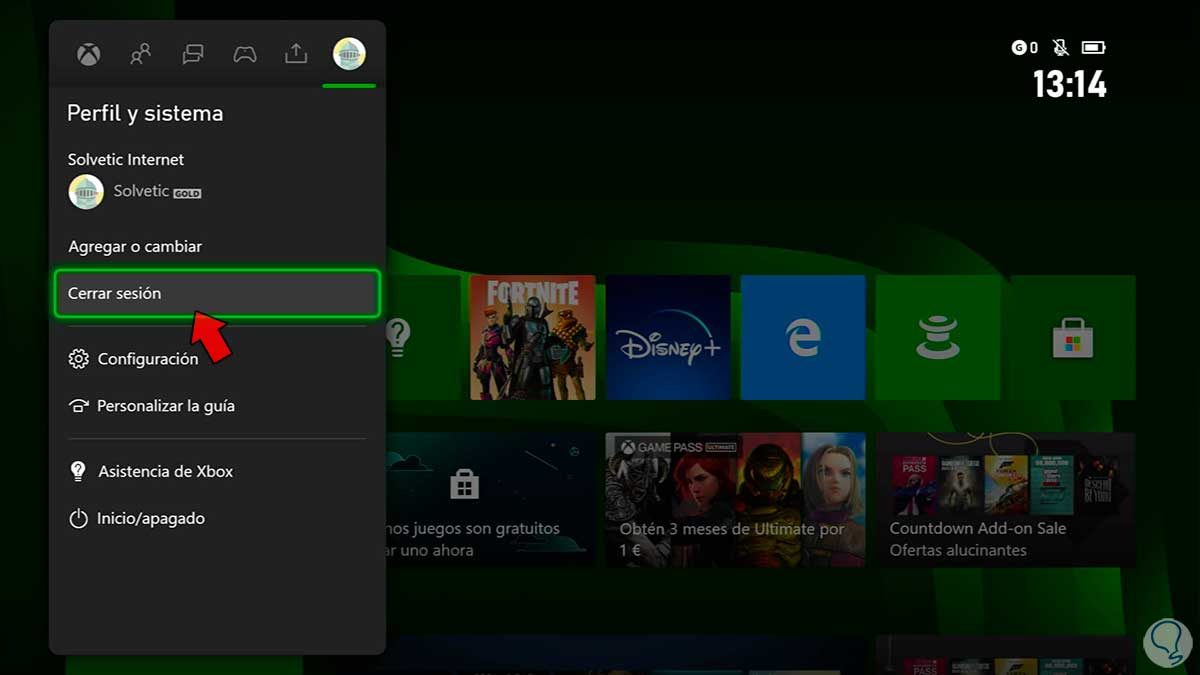The height and width of the screenshot is (675, 1200).
Task: Open the Capture and share tab
Action: tap(296, 53)
